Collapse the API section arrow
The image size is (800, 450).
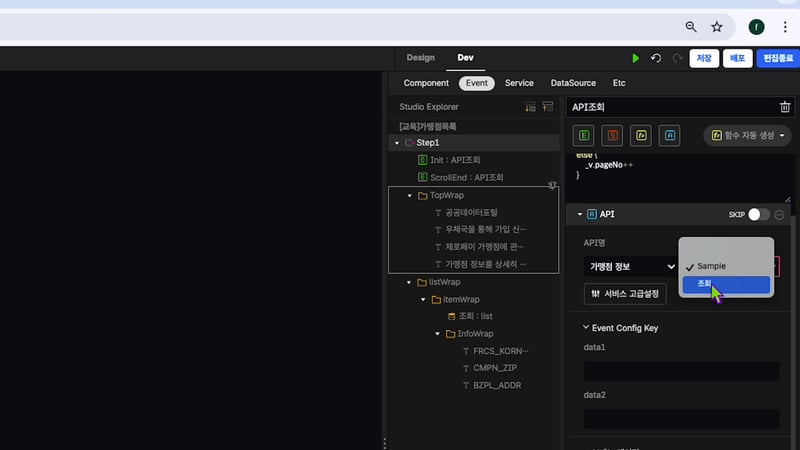[580, 214]
